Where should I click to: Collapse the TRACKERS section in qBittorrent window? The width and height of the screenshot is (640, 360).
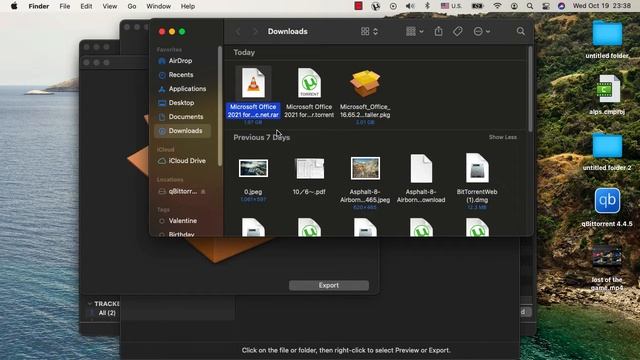[x=89, y=304]
